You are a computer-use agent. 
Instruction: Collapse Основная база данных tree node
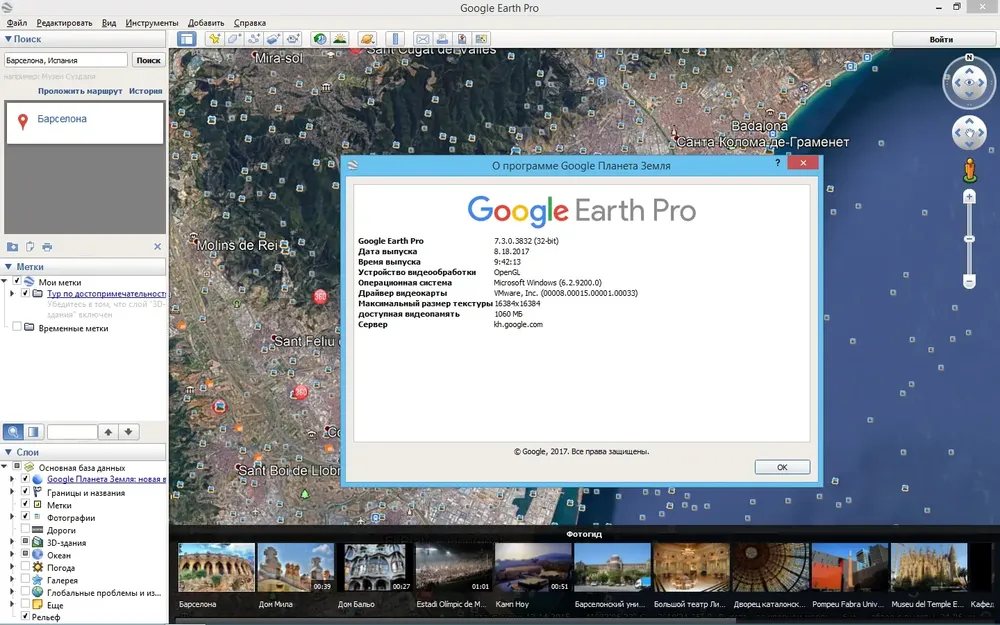pyautogui.click(x=5, y=467)
